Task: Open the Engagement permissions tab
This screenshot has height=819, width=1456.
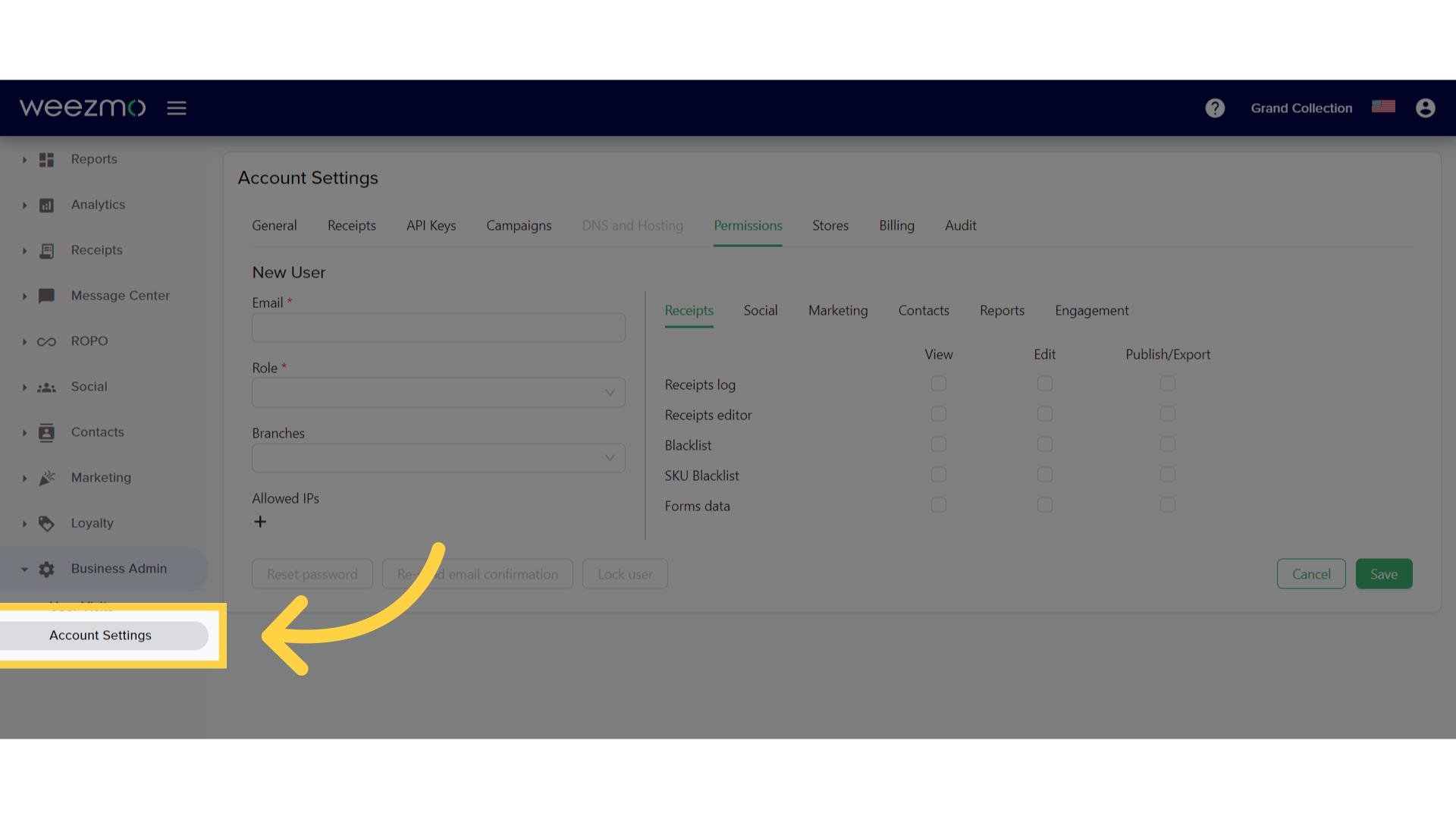Action: (x=1091, y=311)
